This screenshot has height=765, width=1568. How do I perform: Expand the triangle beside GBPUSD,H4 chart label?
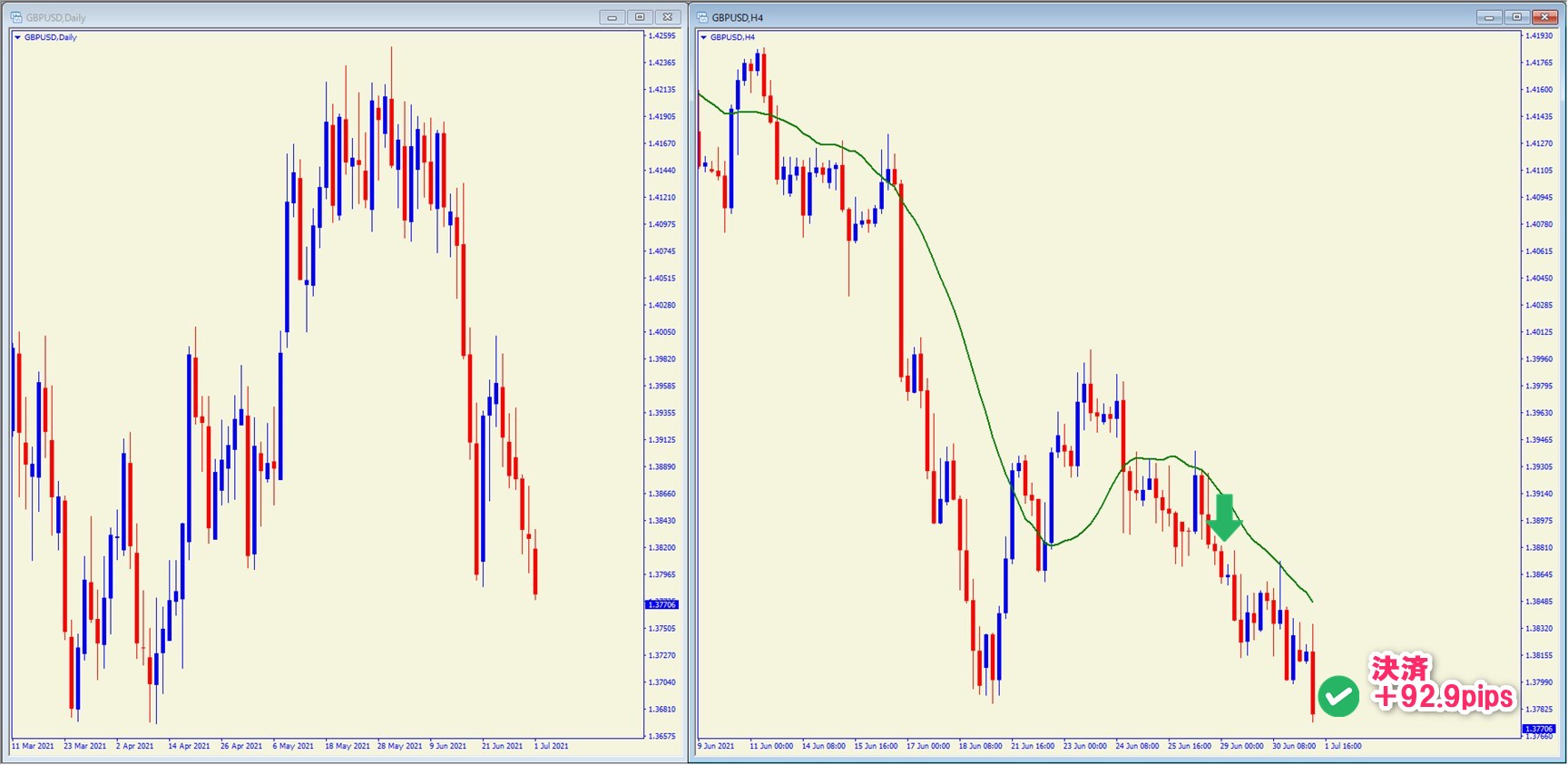click(703, 37)
